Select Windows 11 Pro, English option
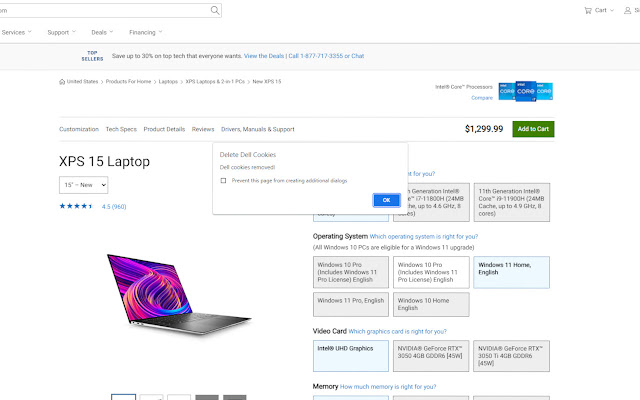Screen dimensions: 640x400 [351, 304]
